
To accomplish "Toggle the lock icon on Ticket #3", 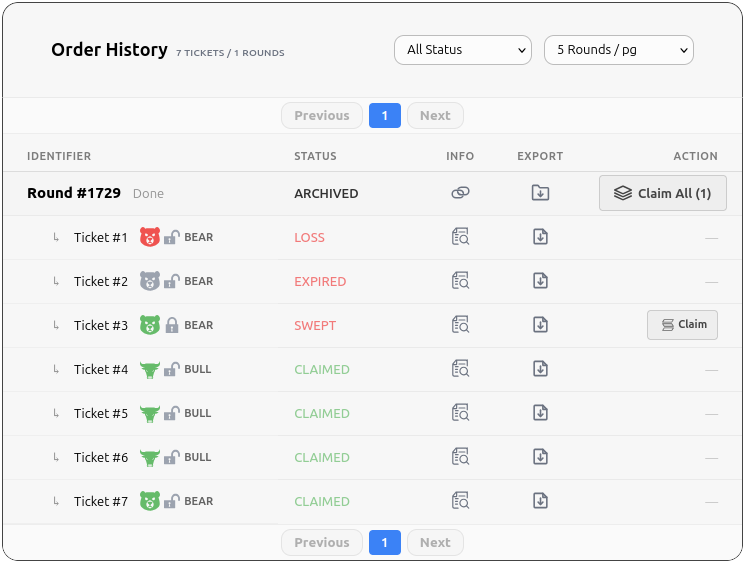I will [x=172, y=325].
